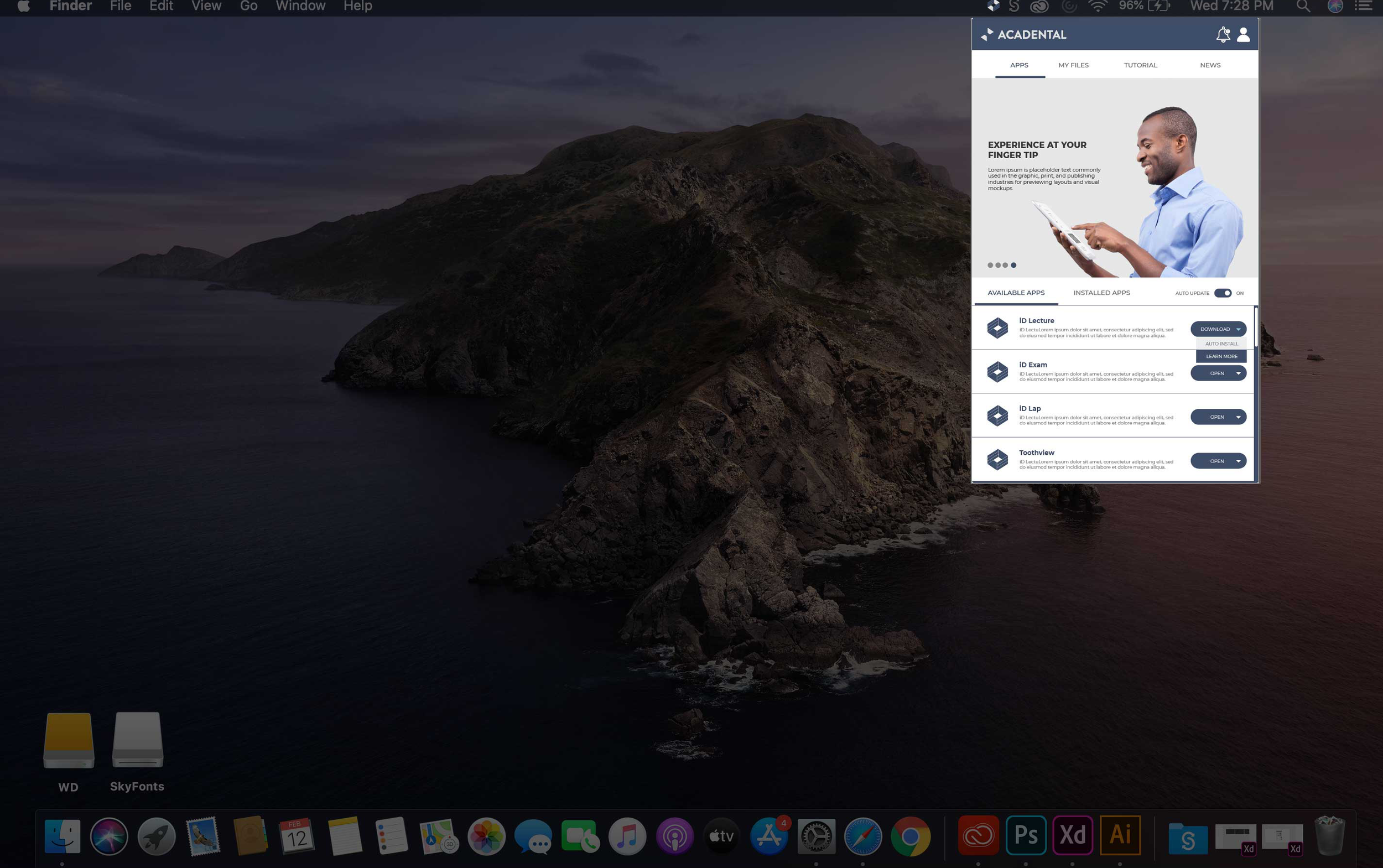Viewport: 1383px width, 868px height.
Task: Expand the iD Lap Open dropdown arrow
Action: point(1238,417)
